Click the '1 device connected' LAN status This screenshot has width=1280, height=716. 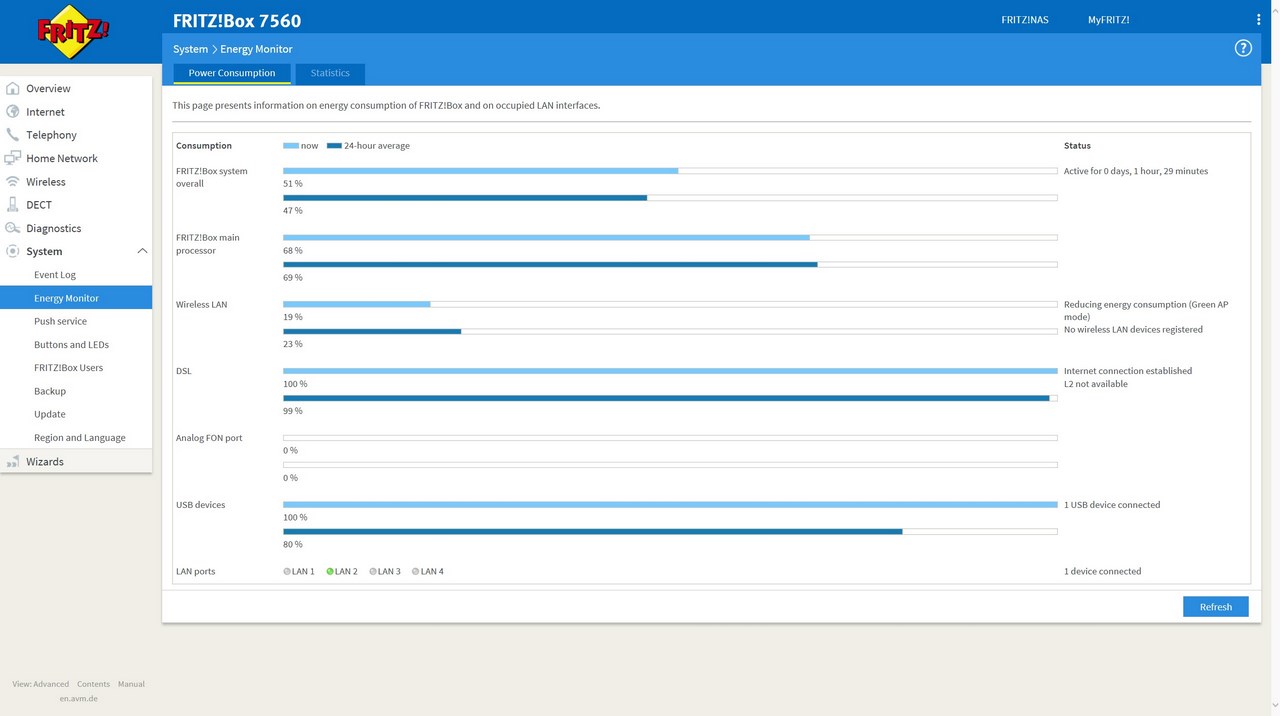1102,572
